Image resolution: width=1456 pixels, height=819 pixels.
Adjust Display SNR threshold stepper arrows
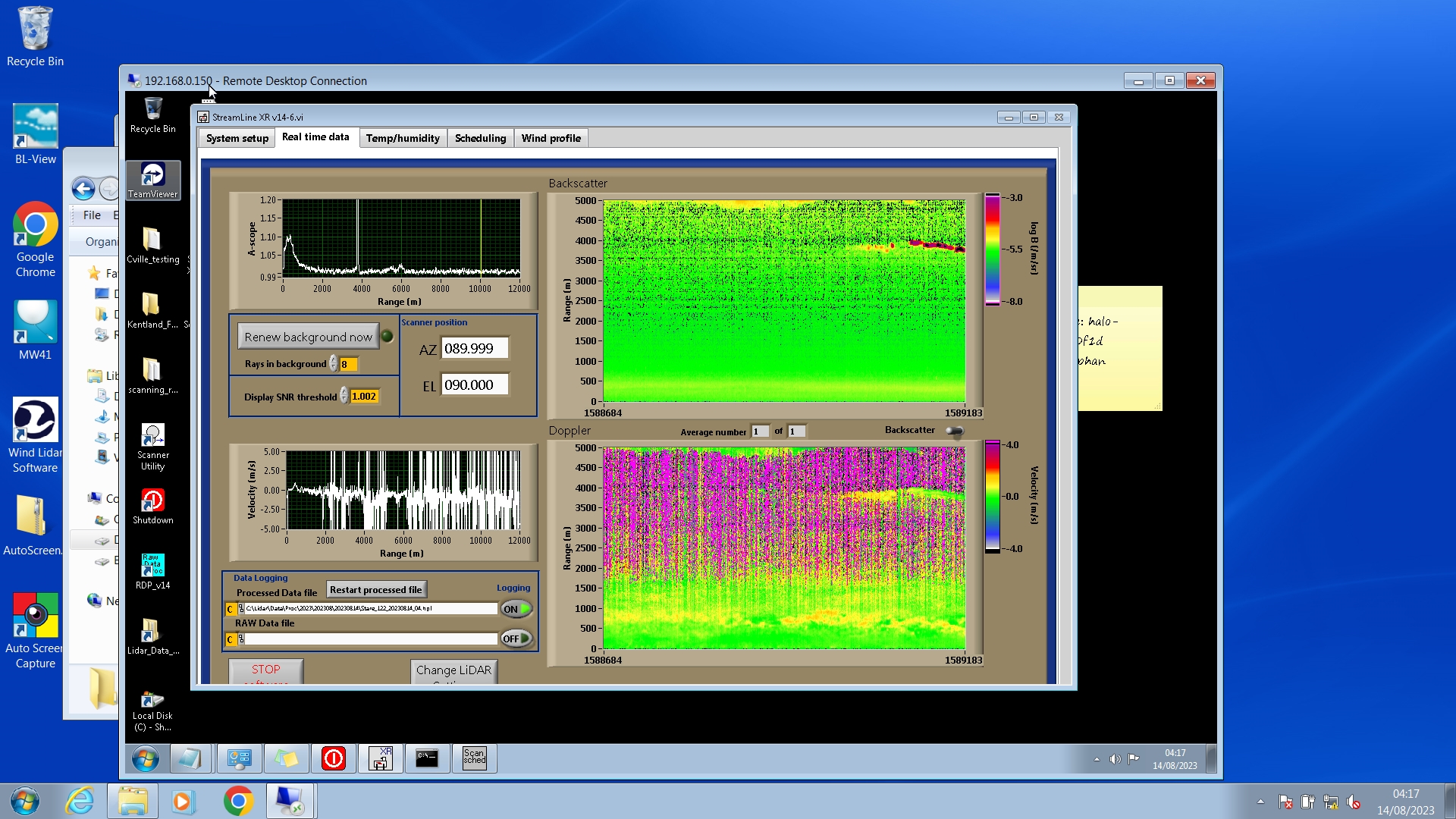pos(344,396)
